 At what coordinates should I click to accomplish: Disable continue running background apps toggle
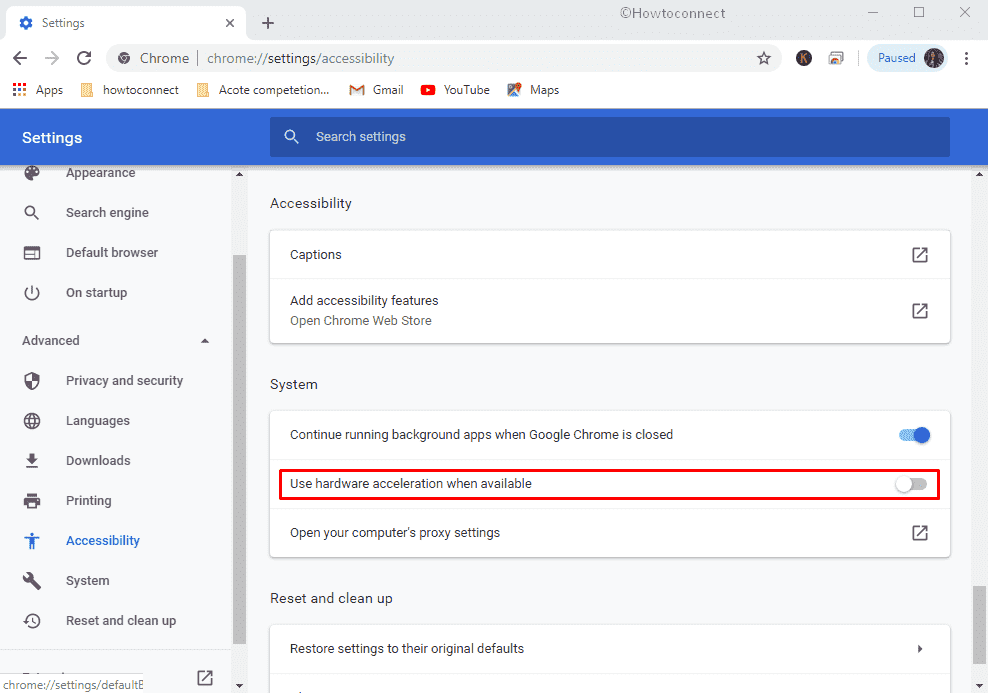[914, 435]
